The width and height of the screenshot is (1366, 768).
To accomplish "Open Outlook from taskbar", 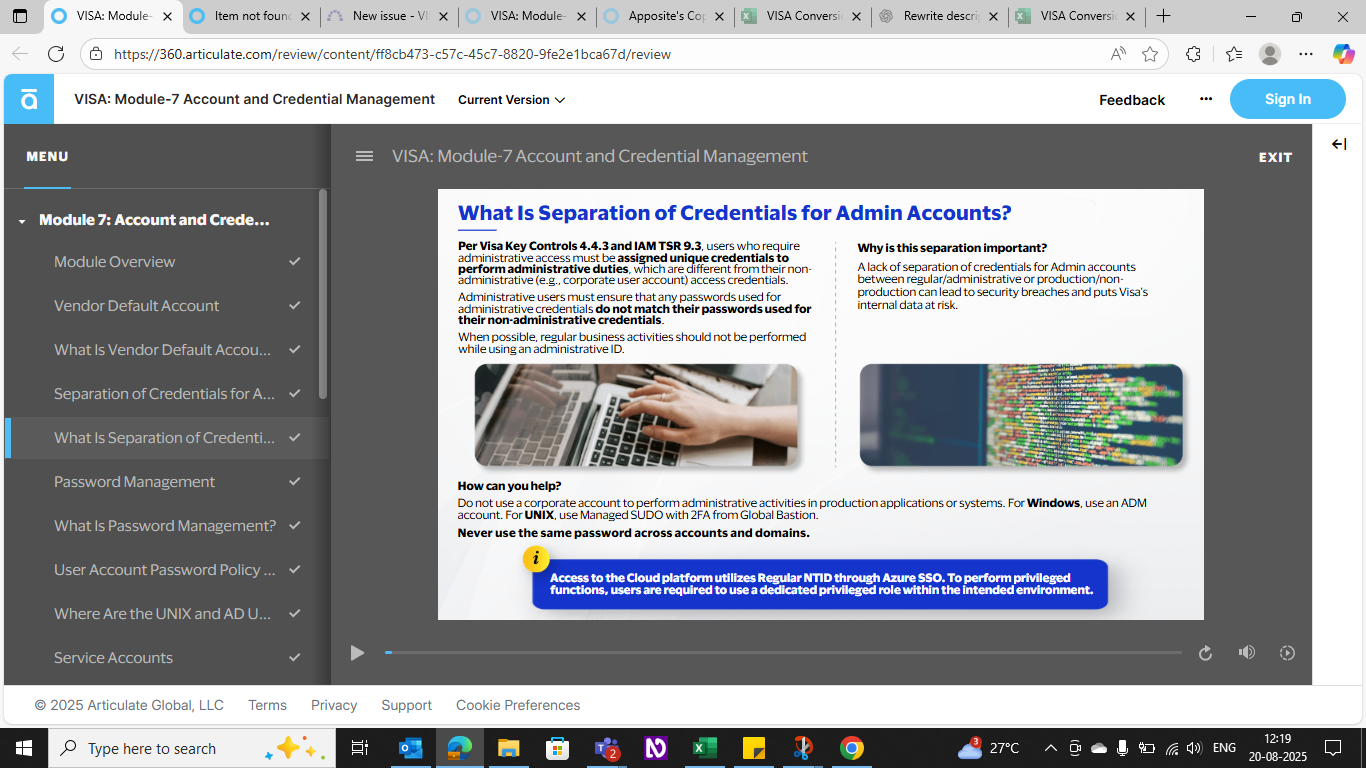I will coord(410,748).
